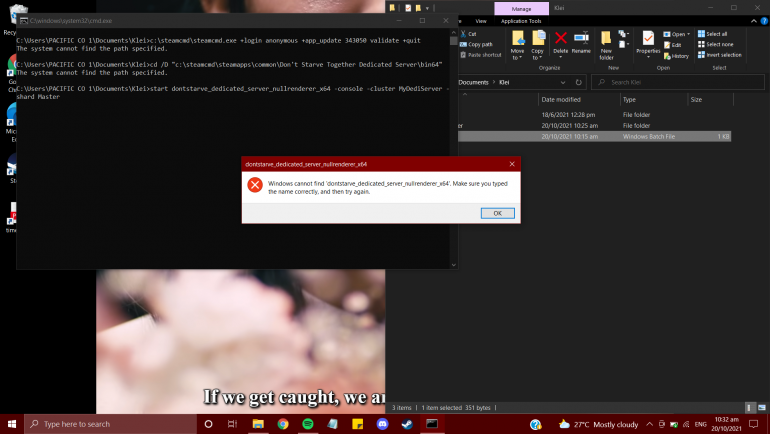Expand the address bar history dropdown
Viewport: 770px width, 434px height.
point(563,82)
